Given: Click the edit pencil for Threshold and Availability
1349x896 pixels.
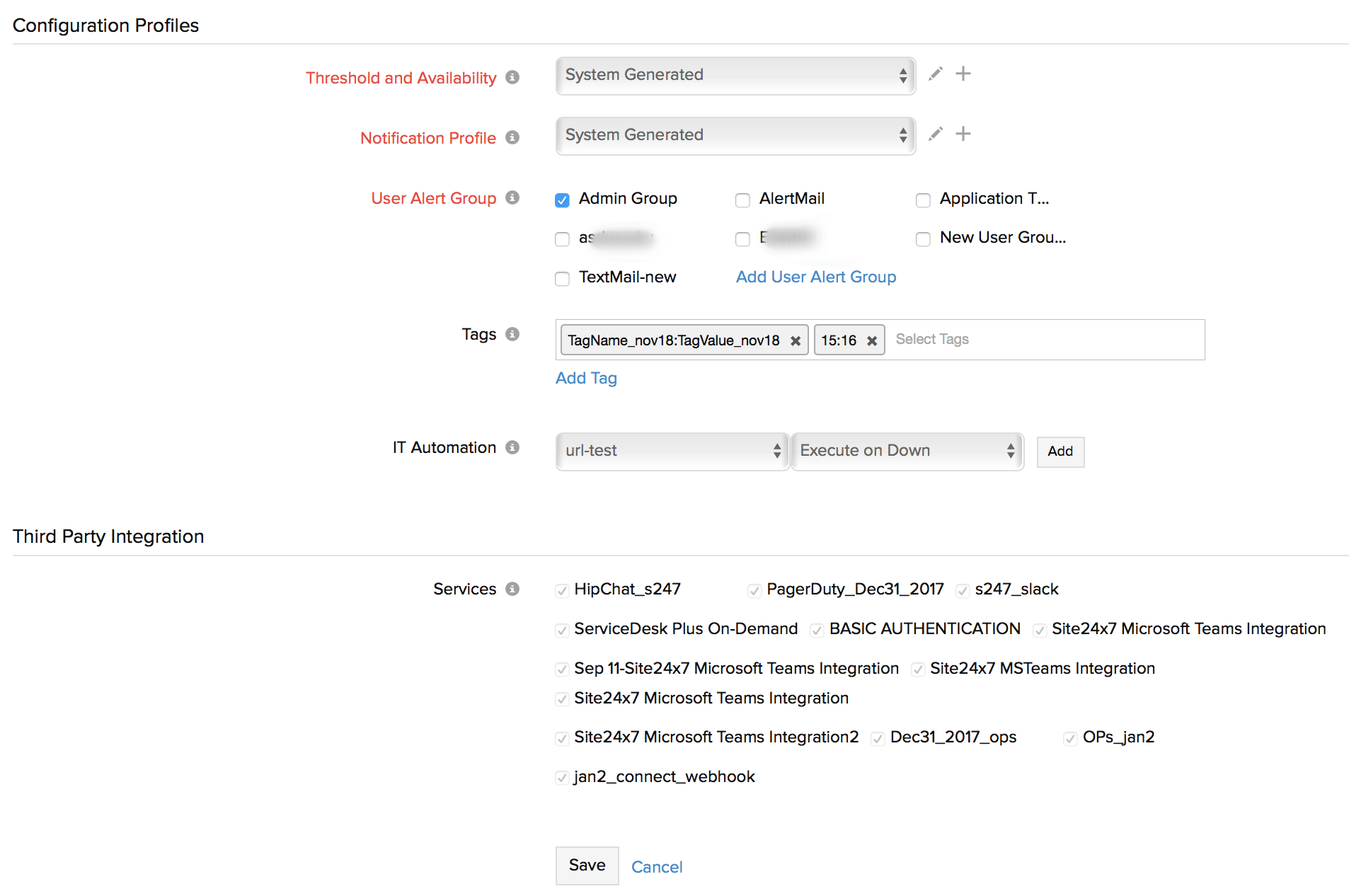Looking at the screenshot, I should click(935, 74).
